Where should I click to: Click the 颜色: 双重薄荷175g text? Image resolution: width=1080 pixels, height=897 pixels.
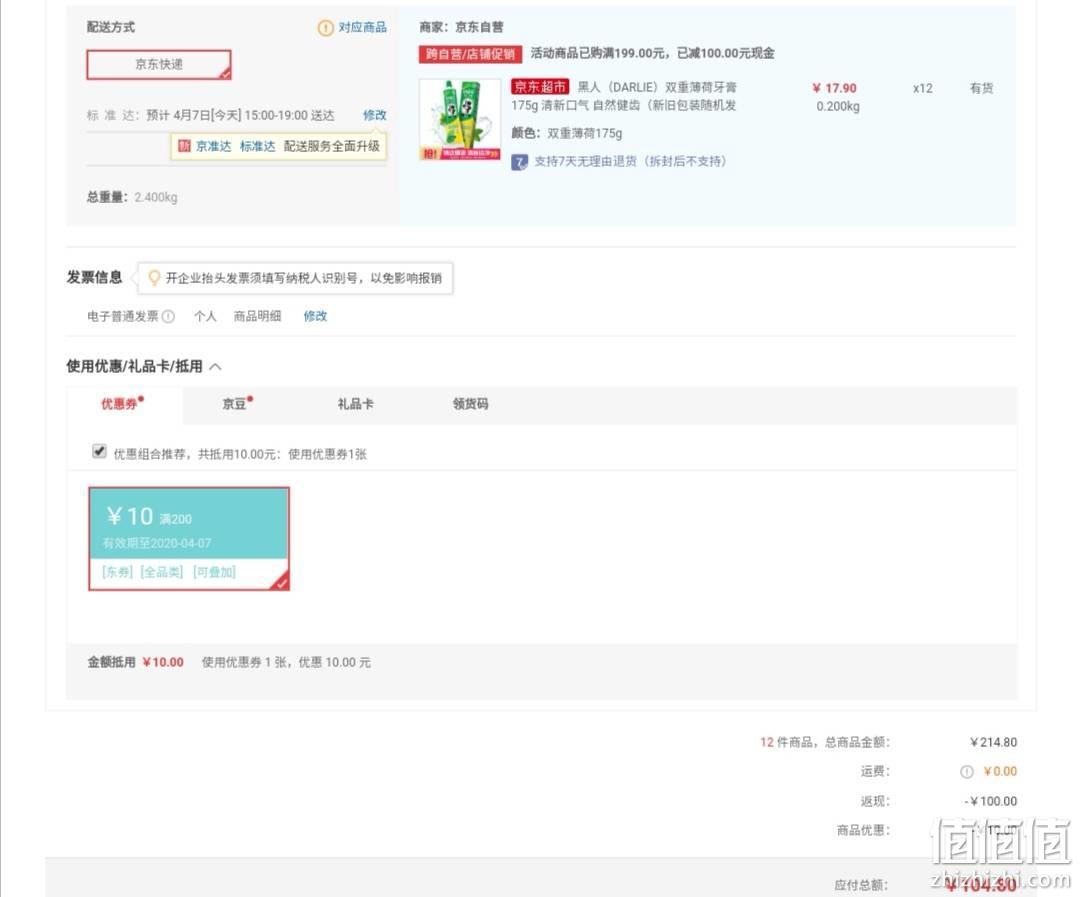567,134
